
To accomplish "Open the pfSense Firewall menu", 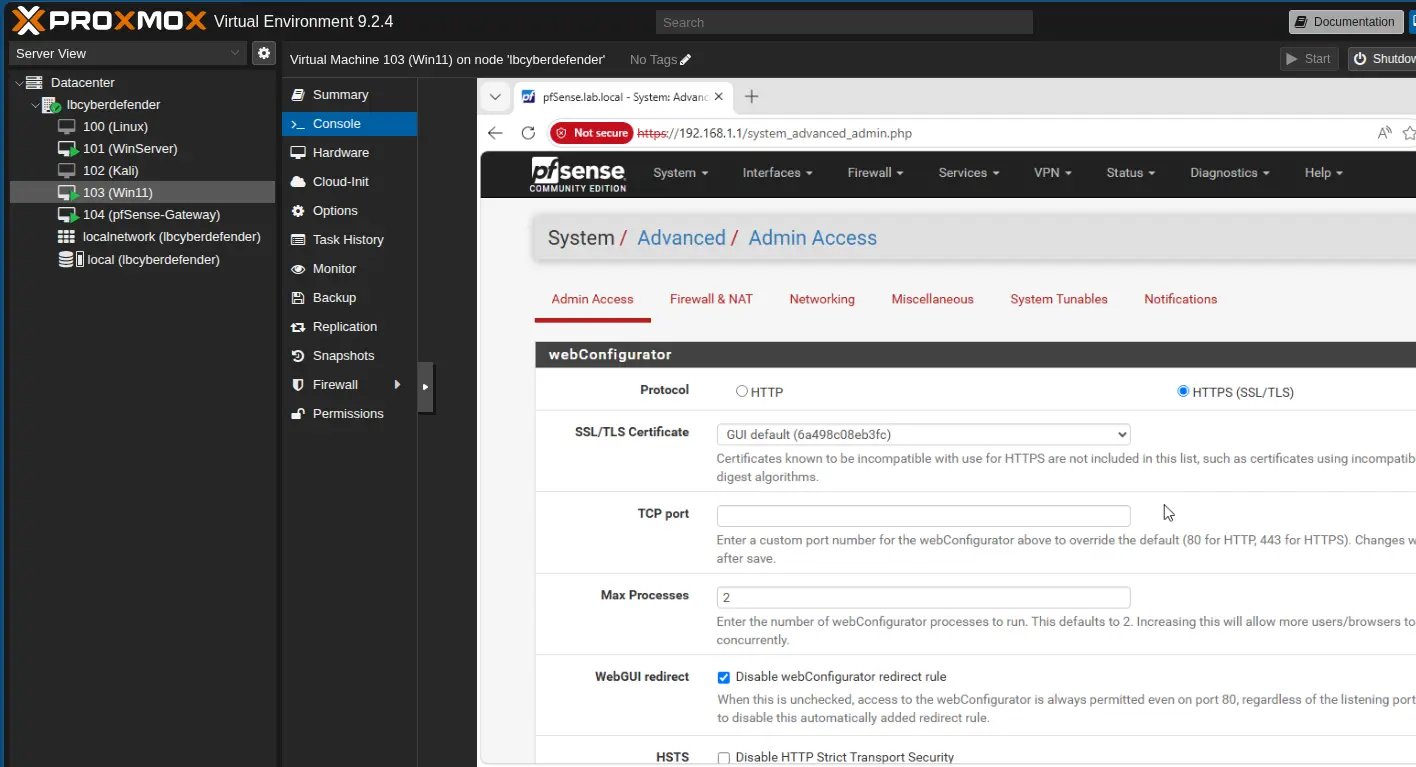I will point(875,173).
